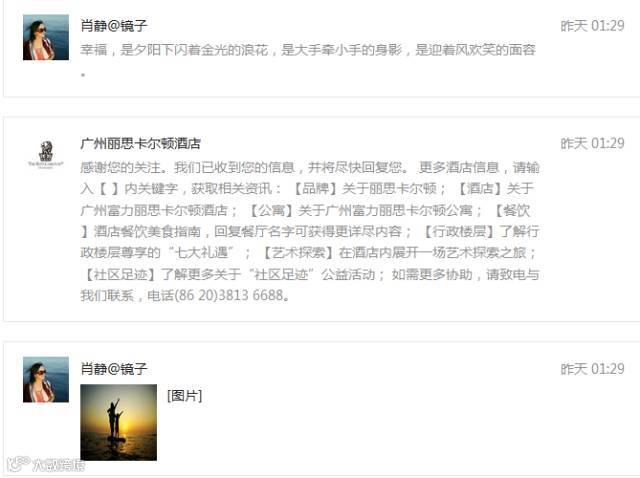
Task: Select the 幸福 message text in the first post
Action: click(x=308, y=60)
